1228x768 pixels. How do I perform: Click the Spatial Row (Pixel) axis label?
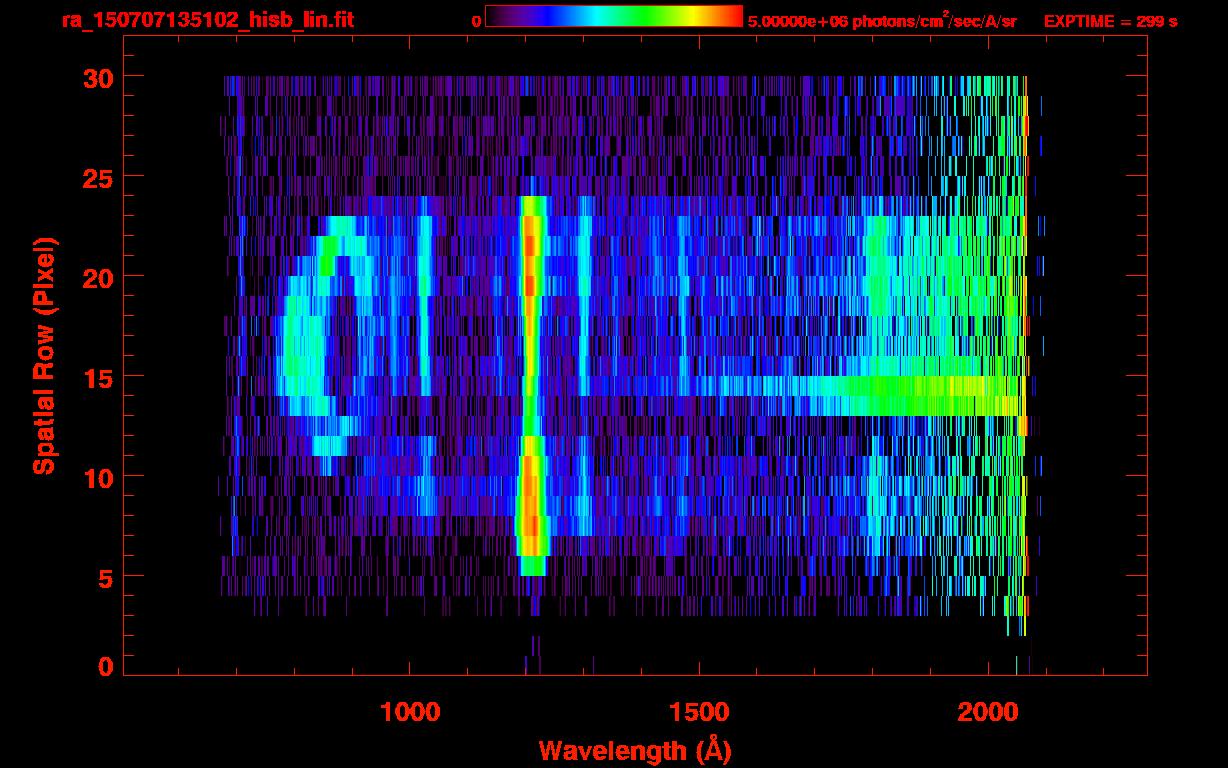[43, 355]
